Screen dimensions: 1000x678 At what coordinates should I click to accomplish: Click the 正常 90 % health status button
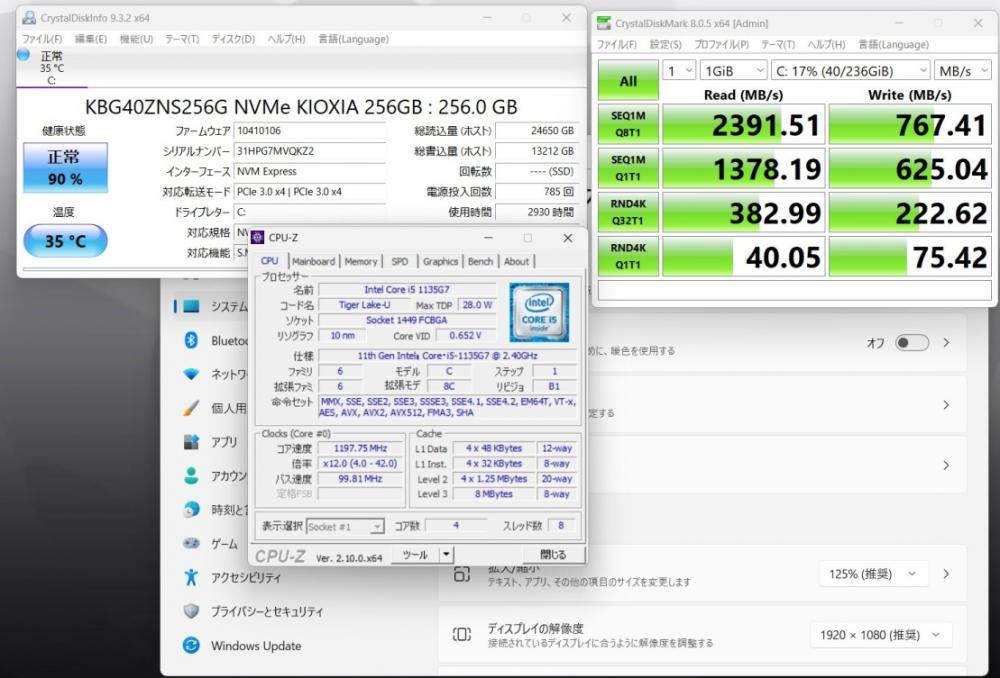(65, 168)
